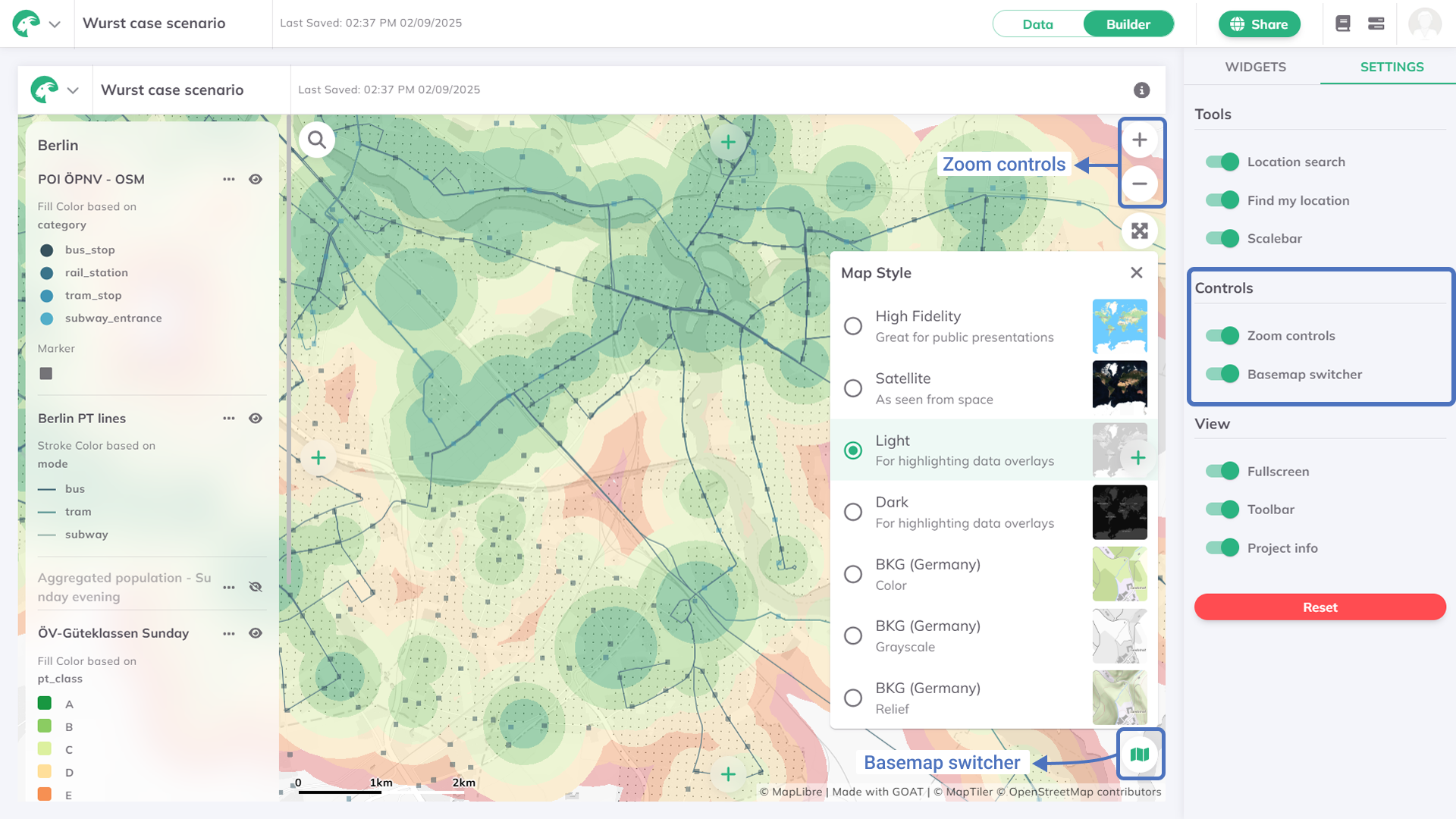The width and height of the screenshot is (1456, 819).
Task: Click the Dark basemap thumbnail
Action: click(x=1119, y=513)
